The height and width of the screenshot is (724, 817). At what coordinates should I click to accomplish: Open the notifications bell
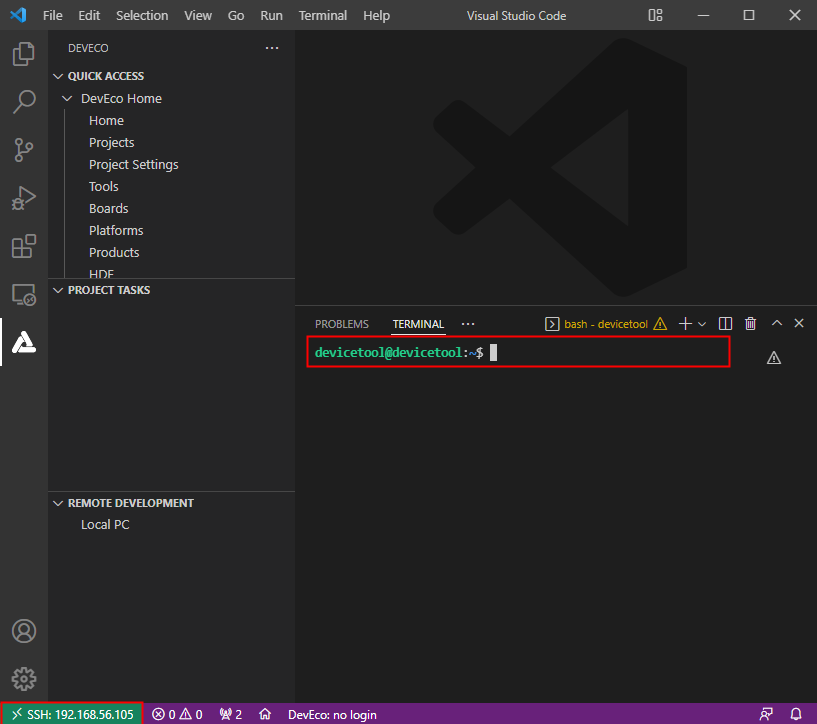[x=796, y=714]
